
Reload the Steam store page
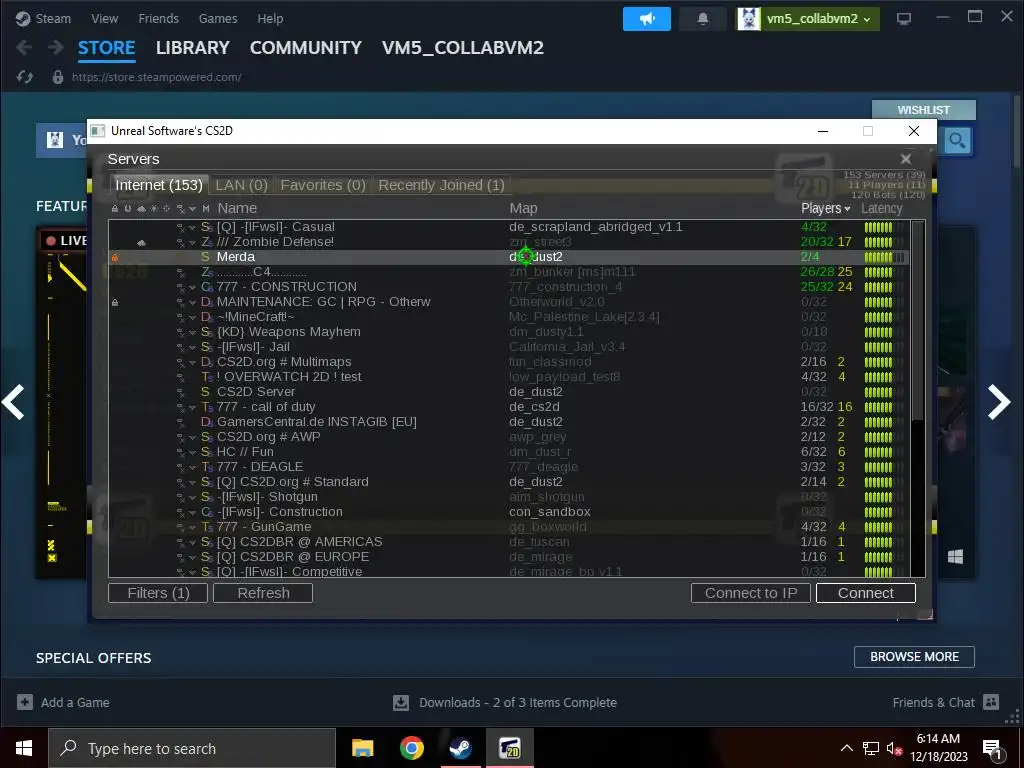(x=25, y=77)
